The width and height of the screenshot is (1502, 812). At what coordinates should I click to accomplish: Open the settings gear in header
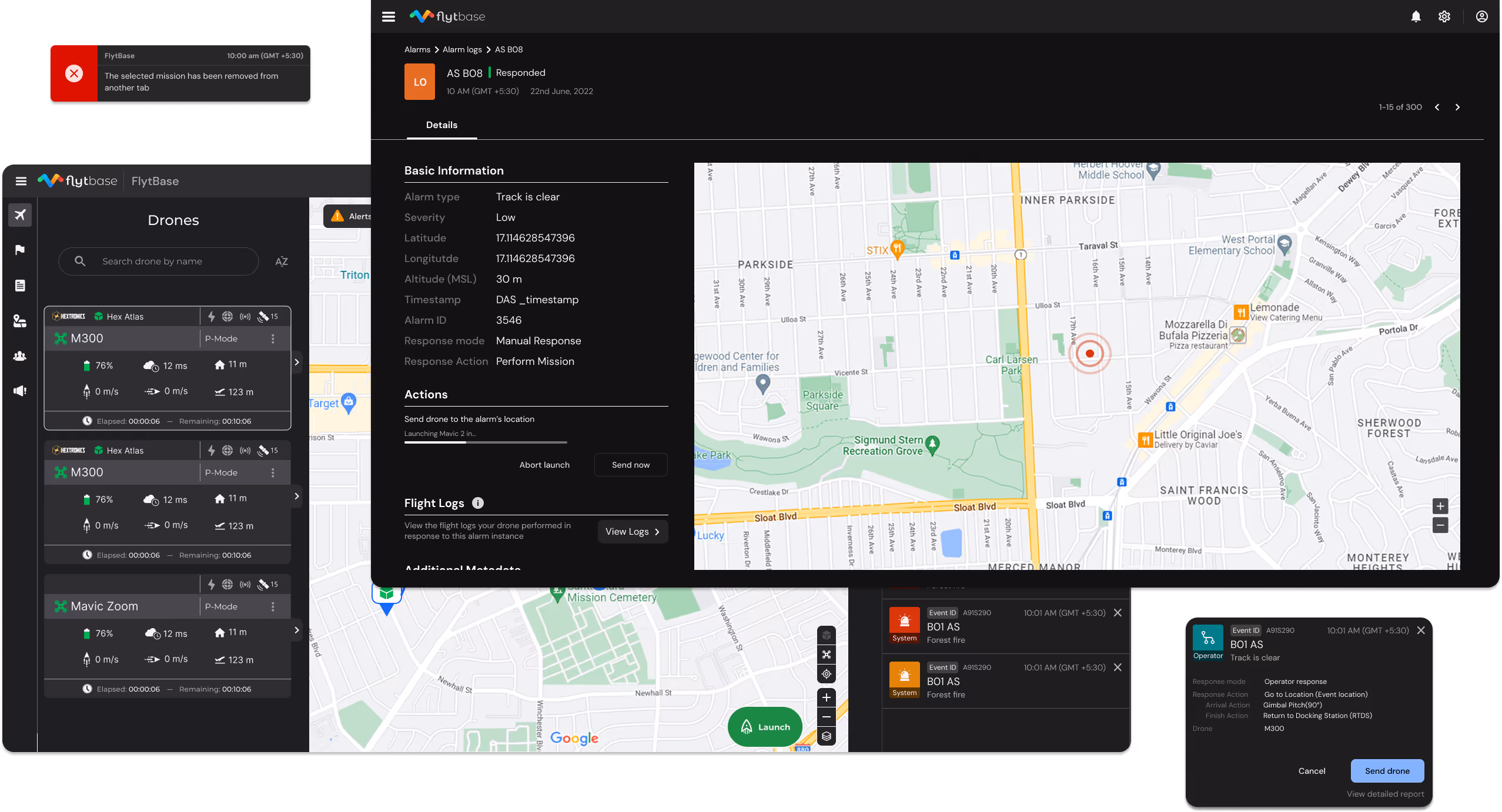1444,16
